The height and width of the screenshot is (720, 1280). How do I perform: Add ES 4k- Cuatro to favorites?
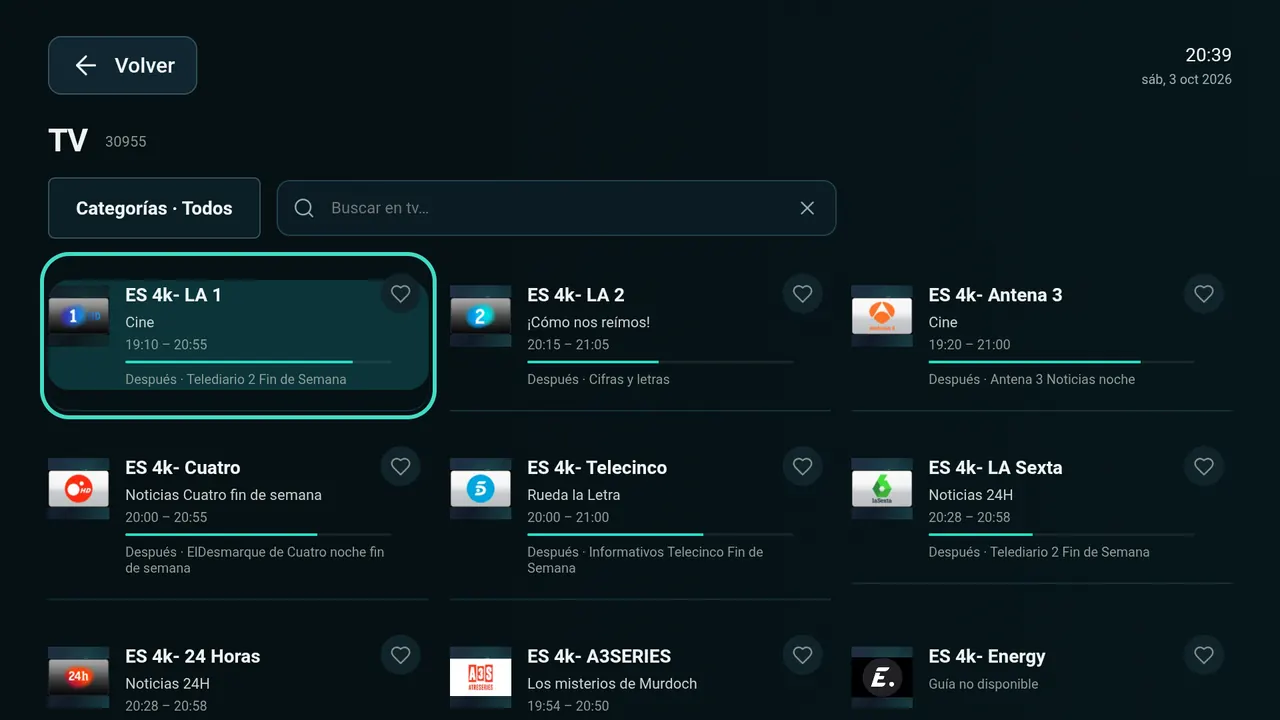[401, 467]
